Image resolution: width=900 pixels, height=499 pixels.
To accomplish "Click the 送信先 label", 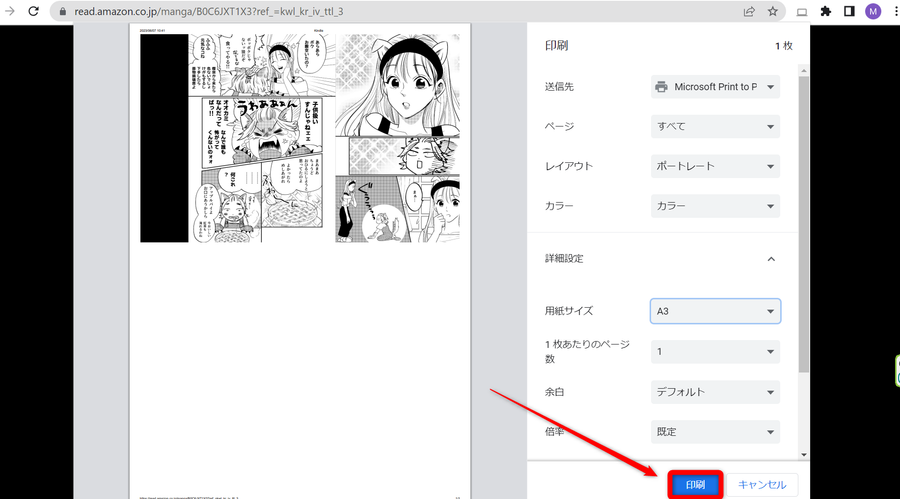I will point(559,87).
